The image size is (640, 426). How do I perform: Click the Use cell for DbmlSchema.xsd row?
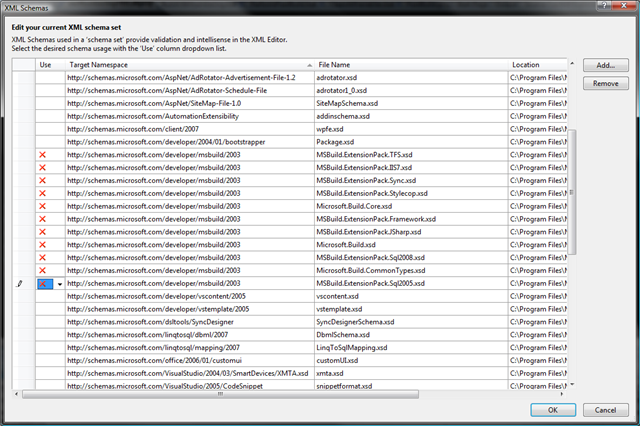(x=50, y=335)
